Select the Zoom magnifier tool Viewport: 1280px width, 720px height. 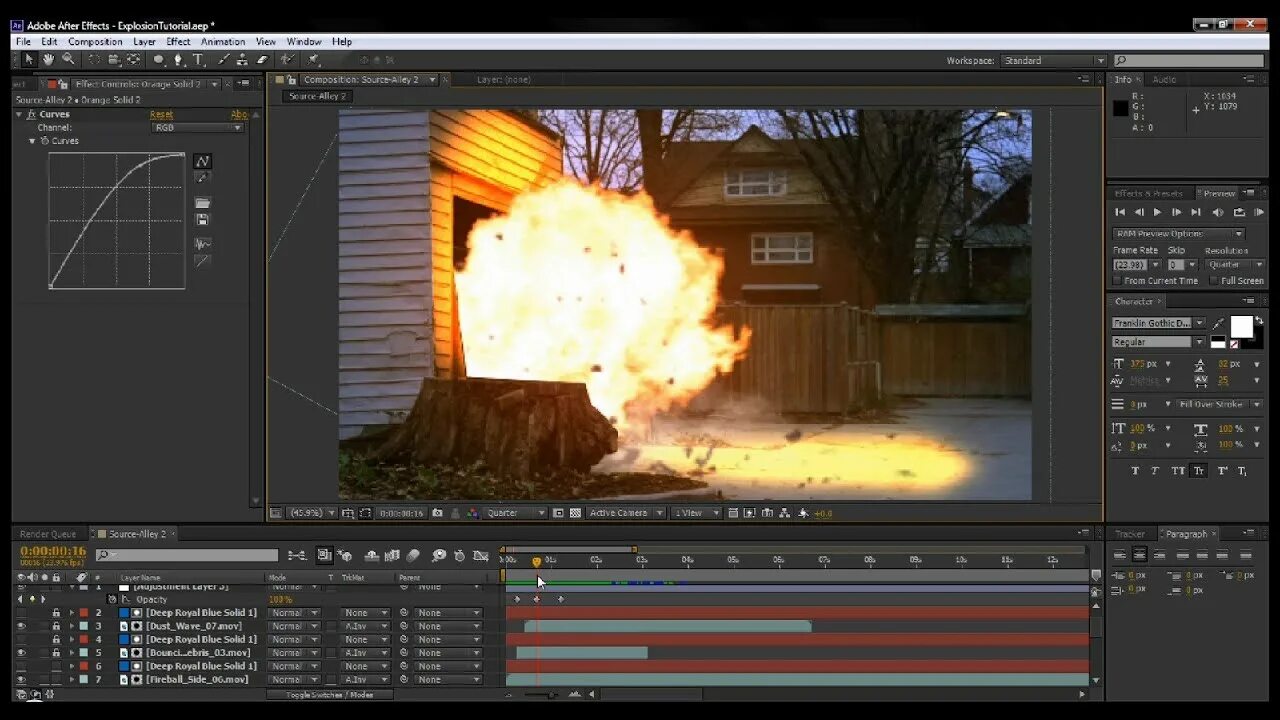click(x=68, y=60)
